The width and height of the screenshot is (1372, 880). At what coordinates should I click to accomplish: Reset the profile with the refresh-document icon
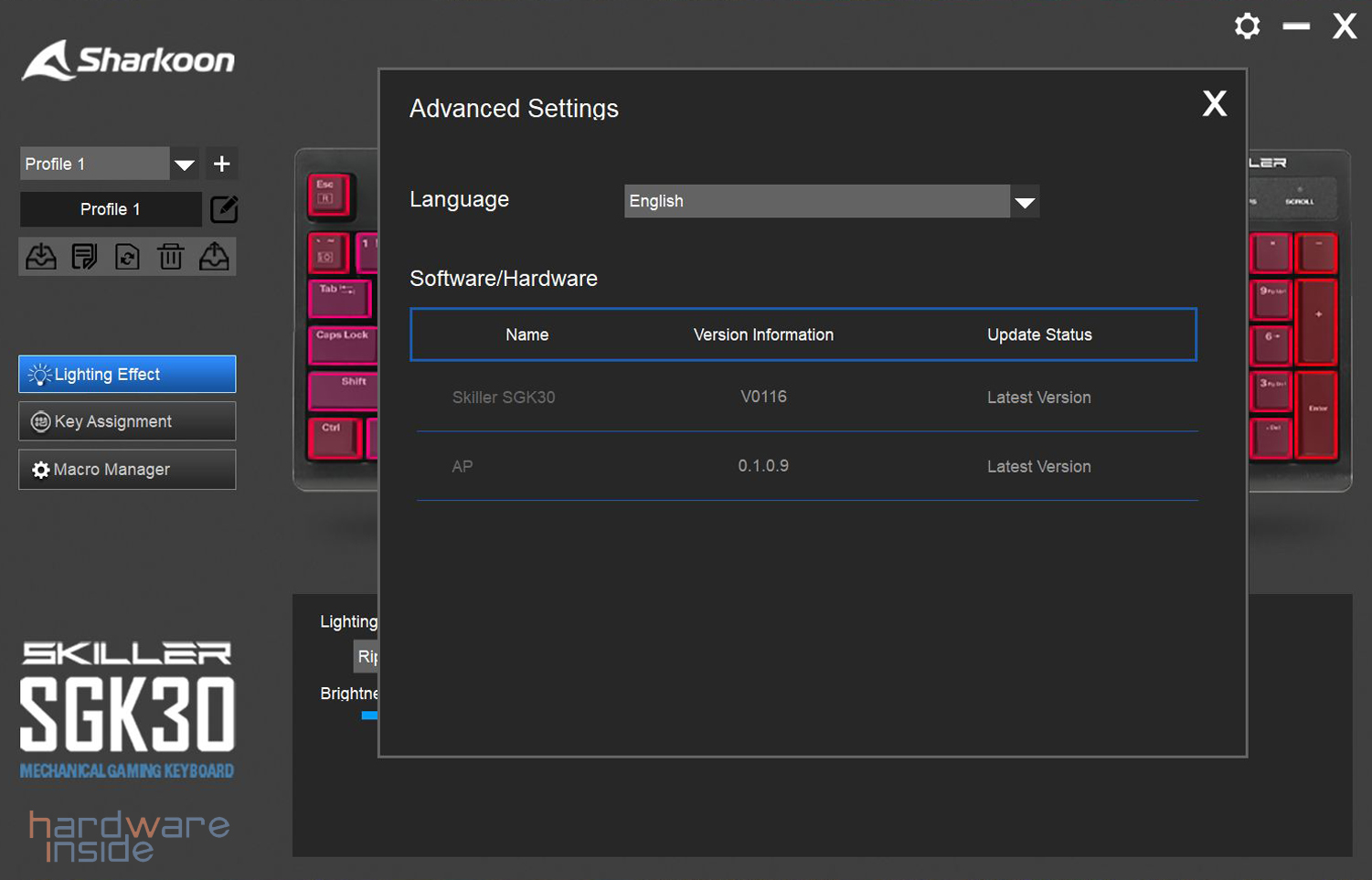point(127,257)
